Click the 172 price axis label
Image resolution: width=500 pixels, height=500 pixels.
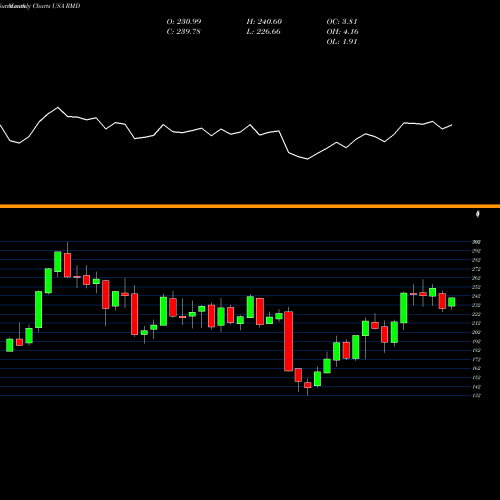(x=476, y=359)
